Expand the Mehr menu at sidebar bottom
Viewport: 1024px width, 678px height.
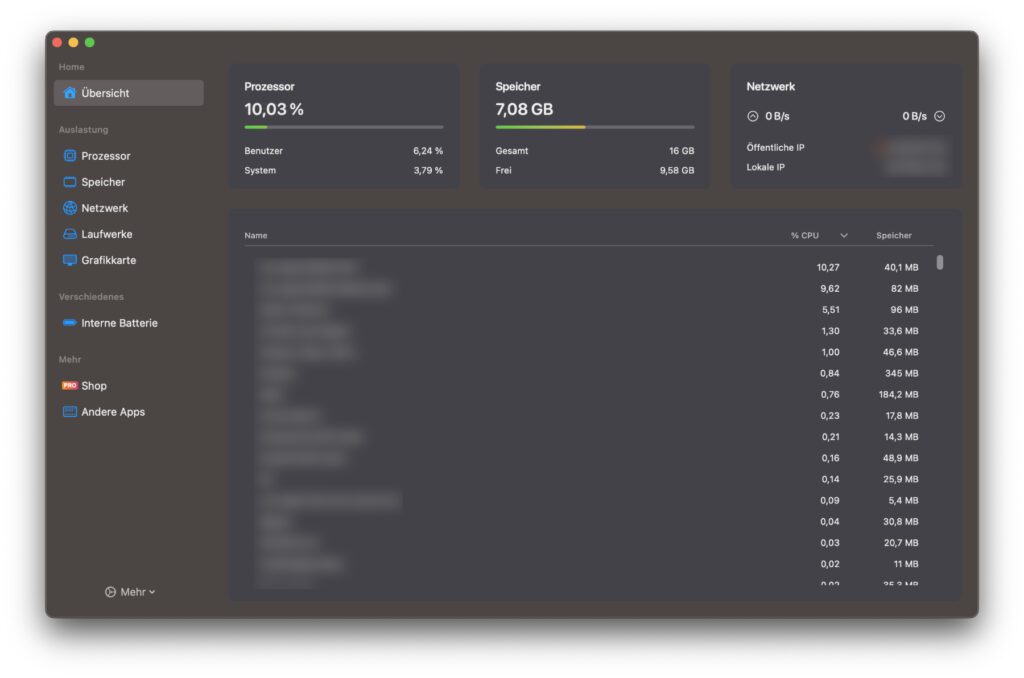click(130, 592)
